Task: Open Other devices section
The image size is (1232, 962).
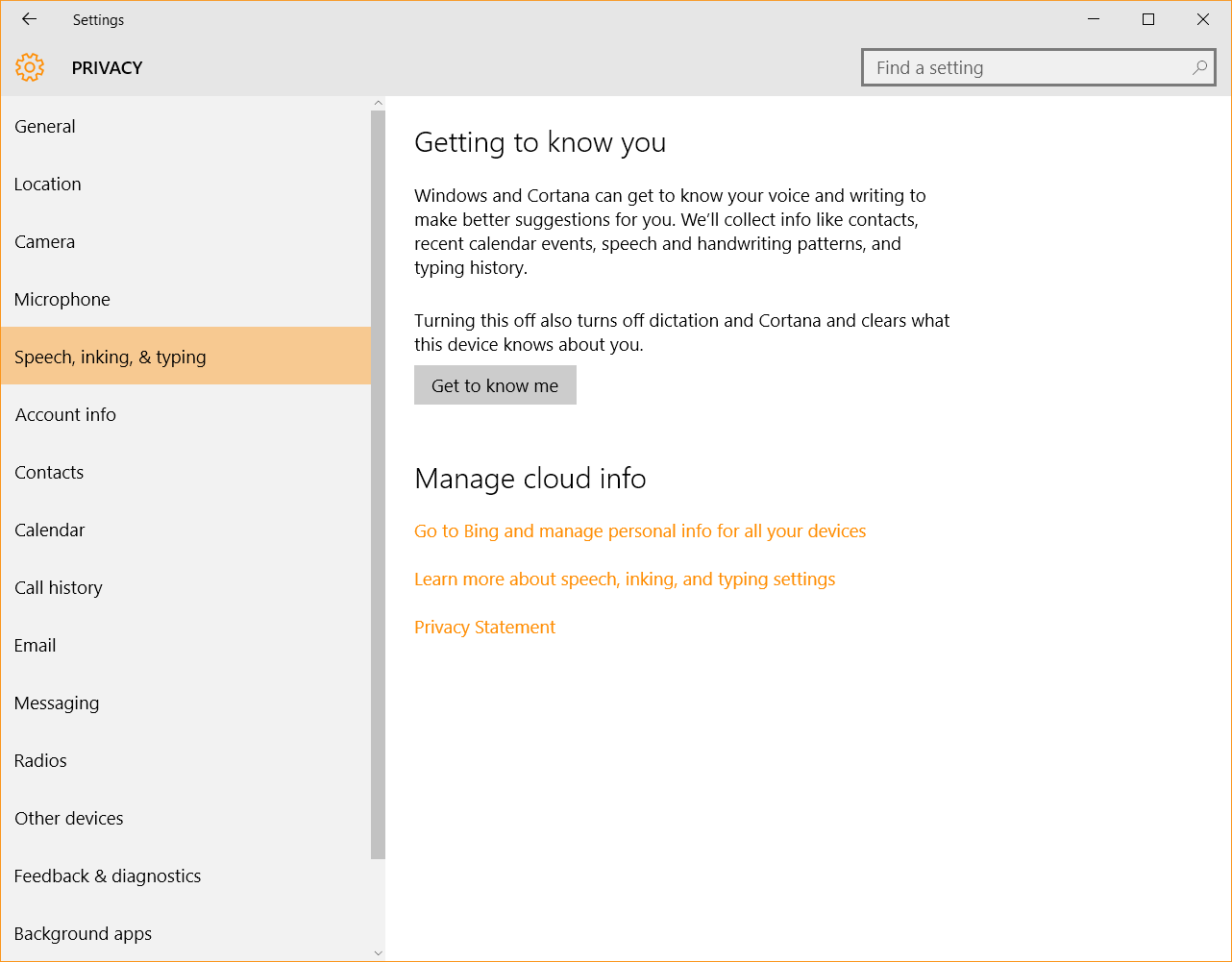Action: click(x=185, y=818)
